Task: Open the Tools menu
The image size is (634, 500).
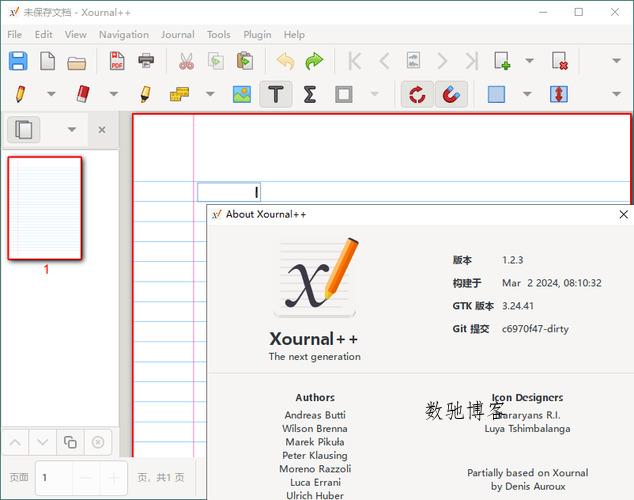Action: click(x=218, y=35)
